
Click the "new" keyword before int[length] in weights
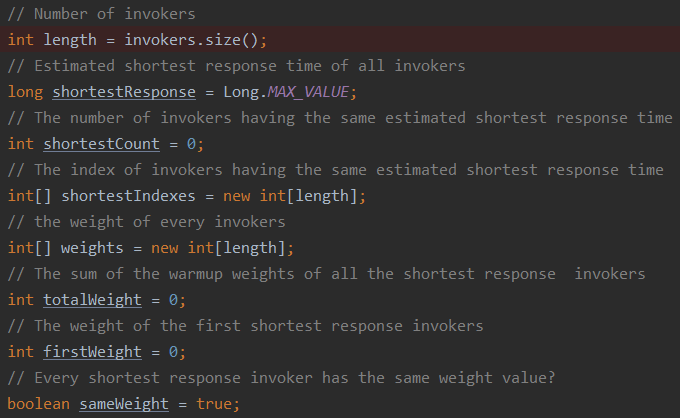coord(164,248)
